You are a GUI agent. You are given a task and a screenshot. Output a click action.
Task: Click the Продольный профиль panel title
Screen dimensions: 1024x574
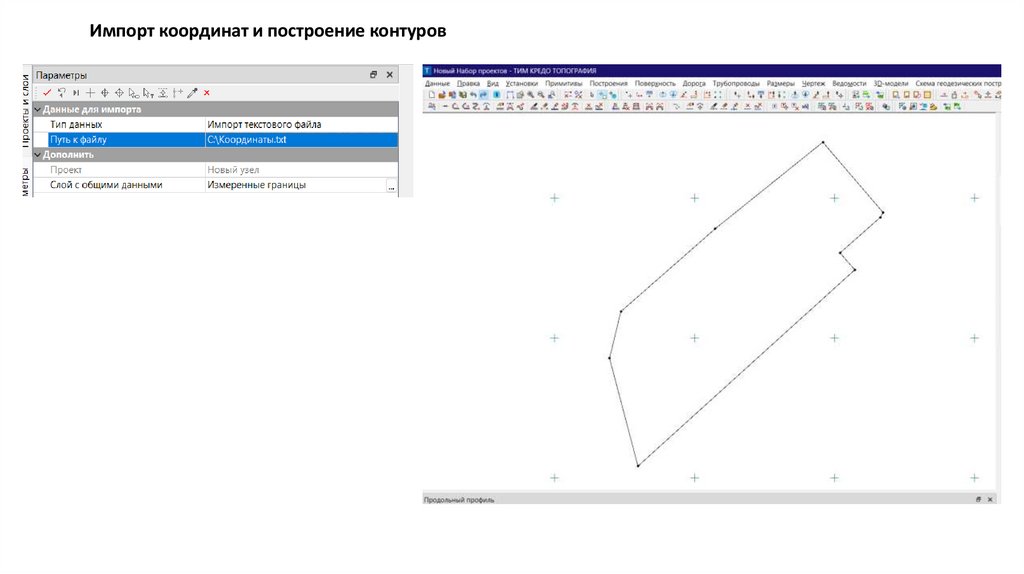(458, 500)
